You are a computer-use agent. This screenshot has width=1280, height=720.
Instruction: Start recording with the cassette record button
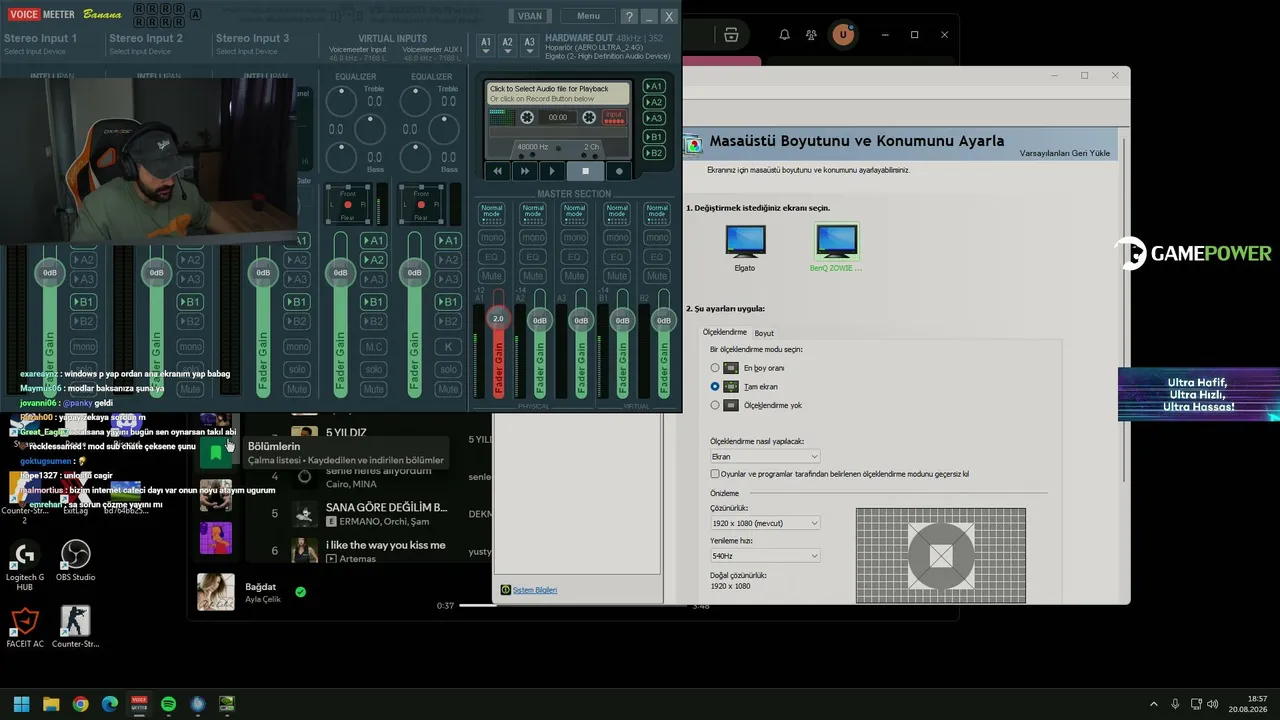(620, 171)
